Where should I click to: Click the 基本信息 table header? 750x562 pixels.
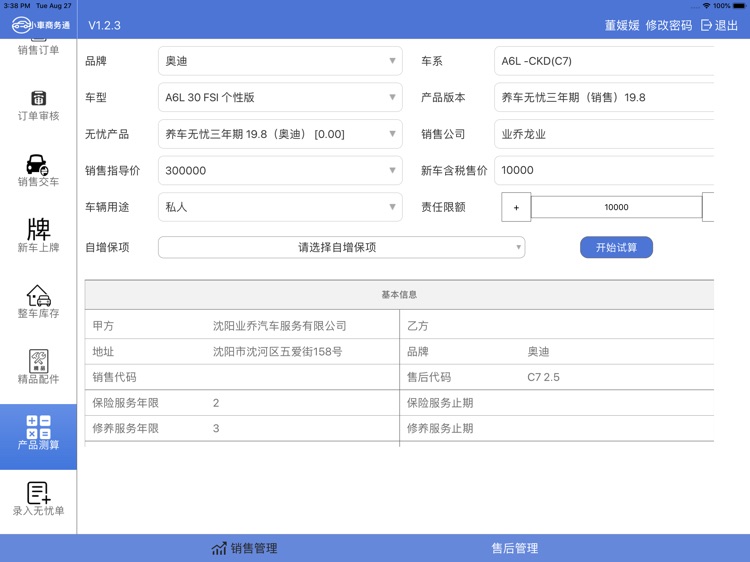(399, 295)
